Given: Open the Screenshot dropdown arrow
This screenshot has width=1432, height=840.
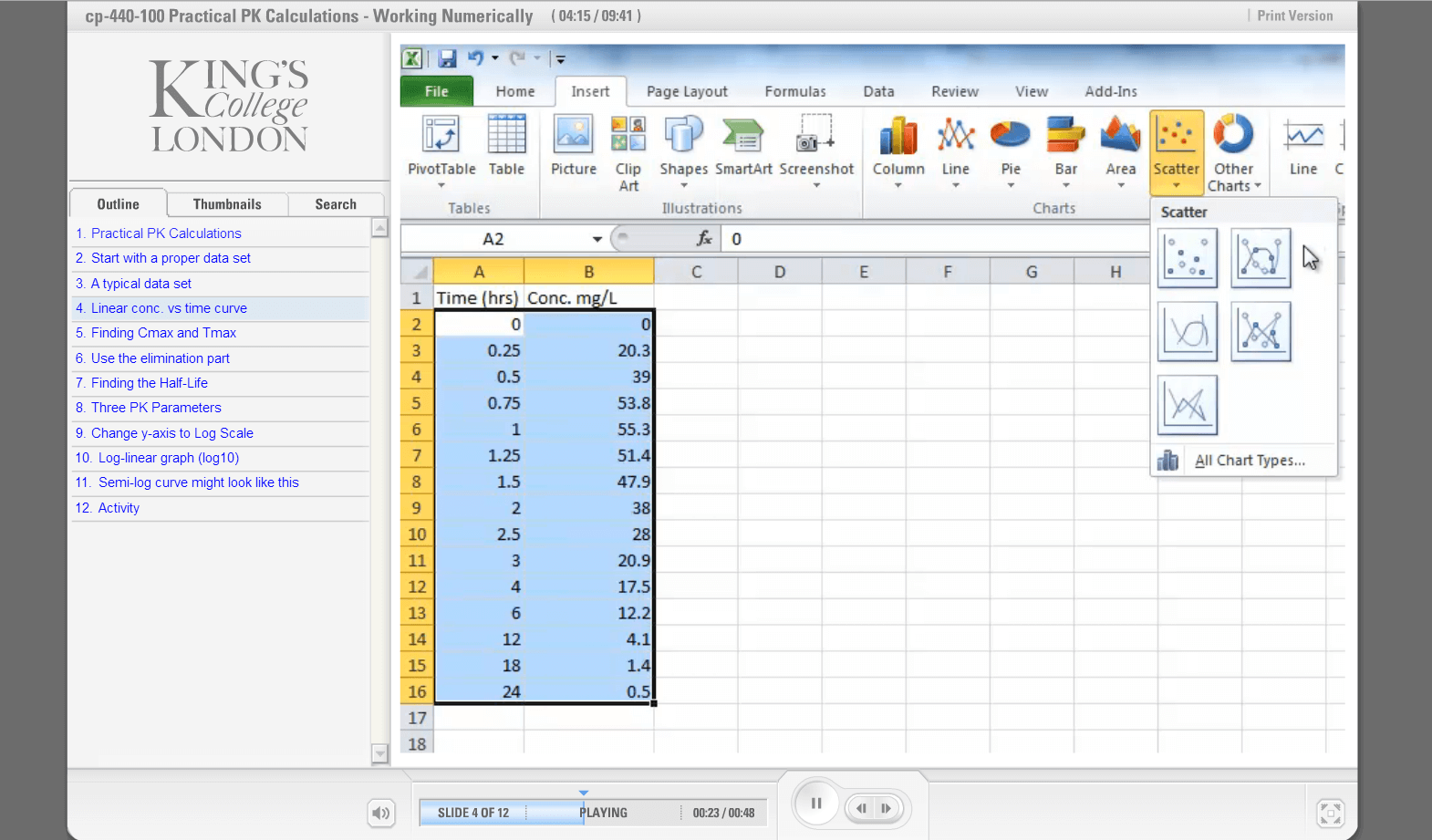Looking at the screenshot, I should pyautogui.click(x=816, y=185).
